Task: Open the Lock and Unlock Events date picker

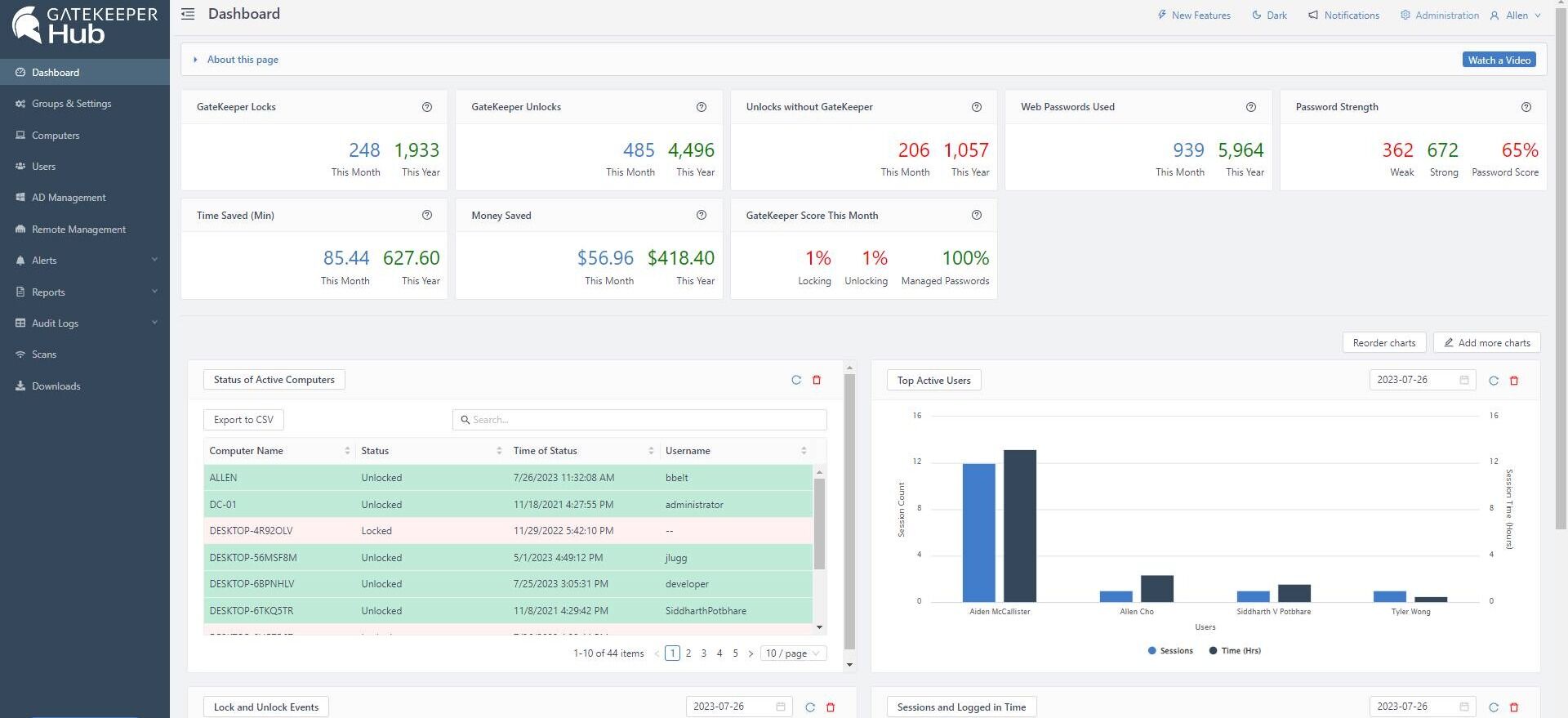Action: 739,707
